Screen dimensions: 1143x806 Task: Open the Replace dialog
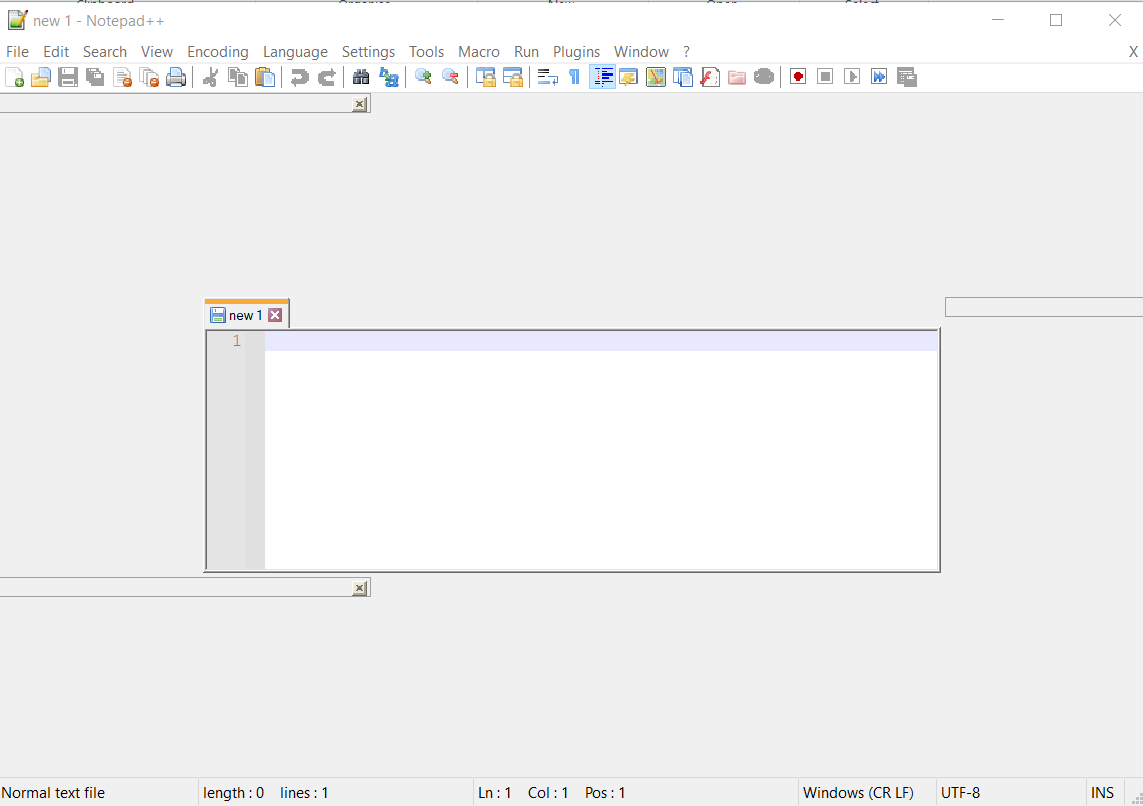389,76
